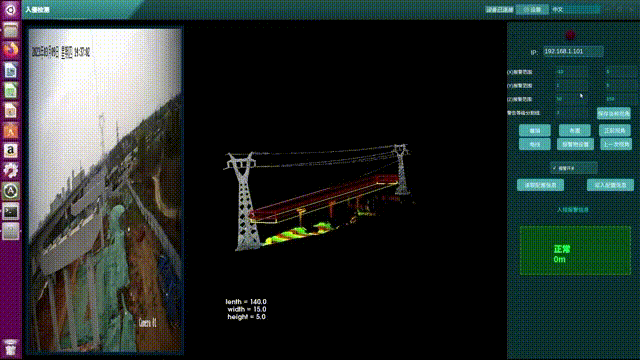Open LibreOffice Impress from the dock
Screen dimensions: 640x360
pos(11,111)
